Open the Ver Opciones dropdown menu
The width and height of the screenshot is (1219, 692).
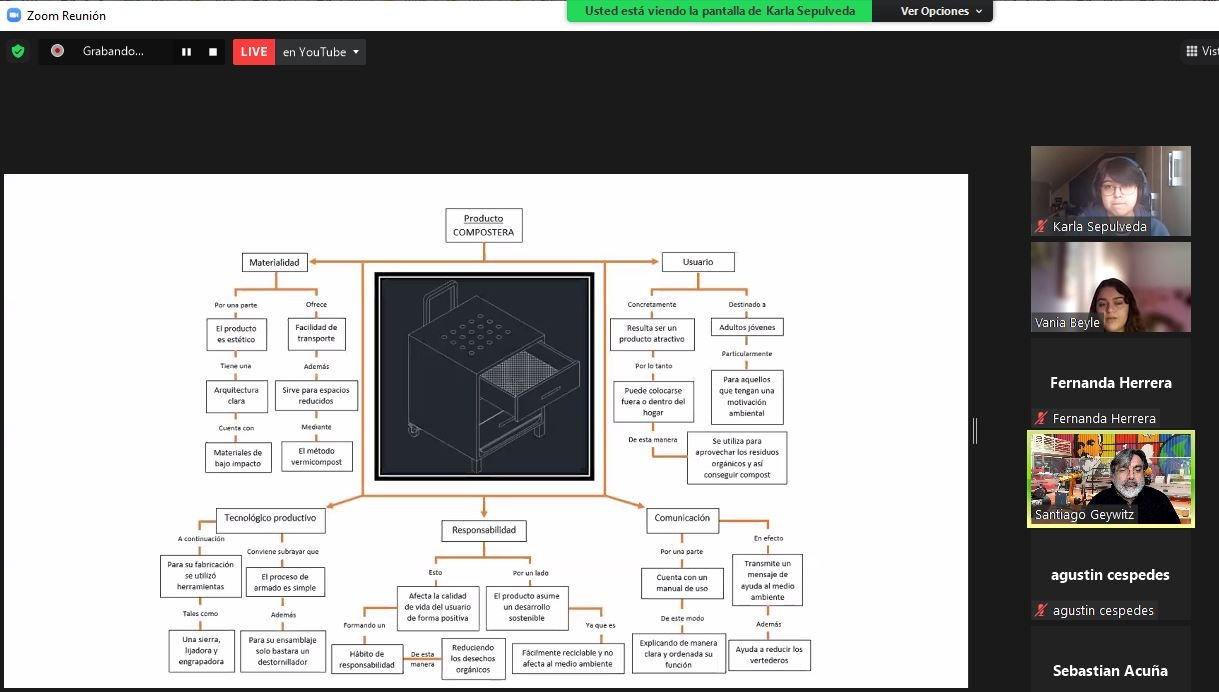click(941, 11)
